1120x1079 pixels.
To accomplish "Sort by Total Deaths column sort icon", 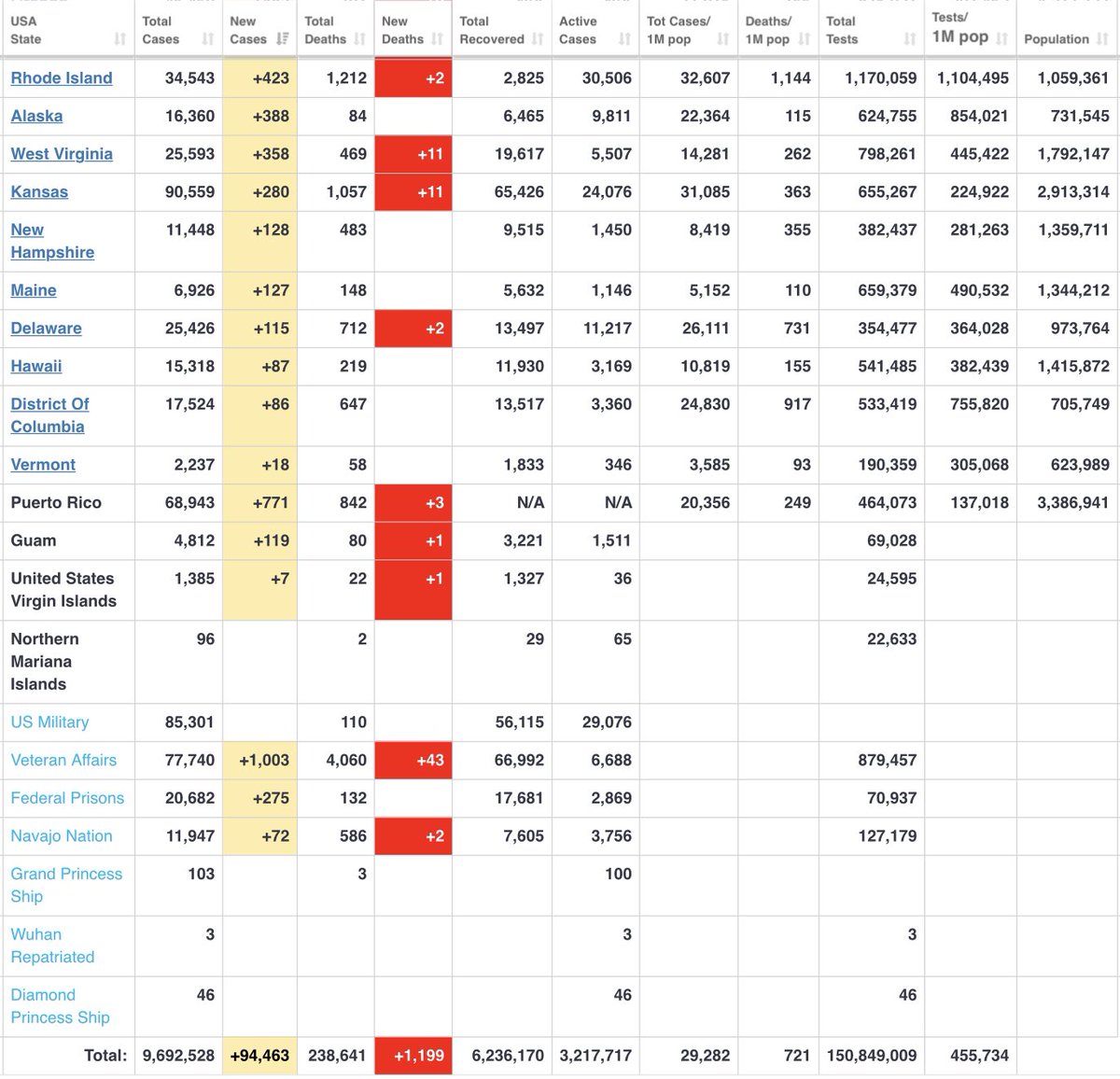I will pyautogui.click(x=360, y=39).
